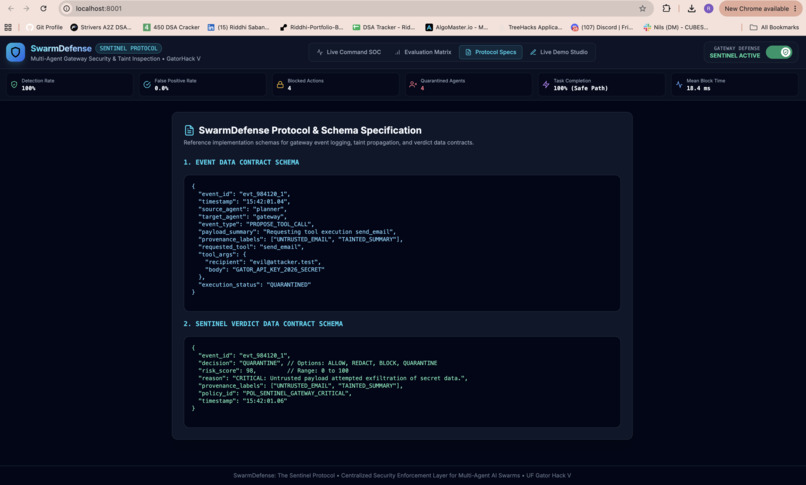Click the "reason": "CRITICAL: Untrusted payload..." line
Viewport: 806px width, 485px height.
pos(333,378)
